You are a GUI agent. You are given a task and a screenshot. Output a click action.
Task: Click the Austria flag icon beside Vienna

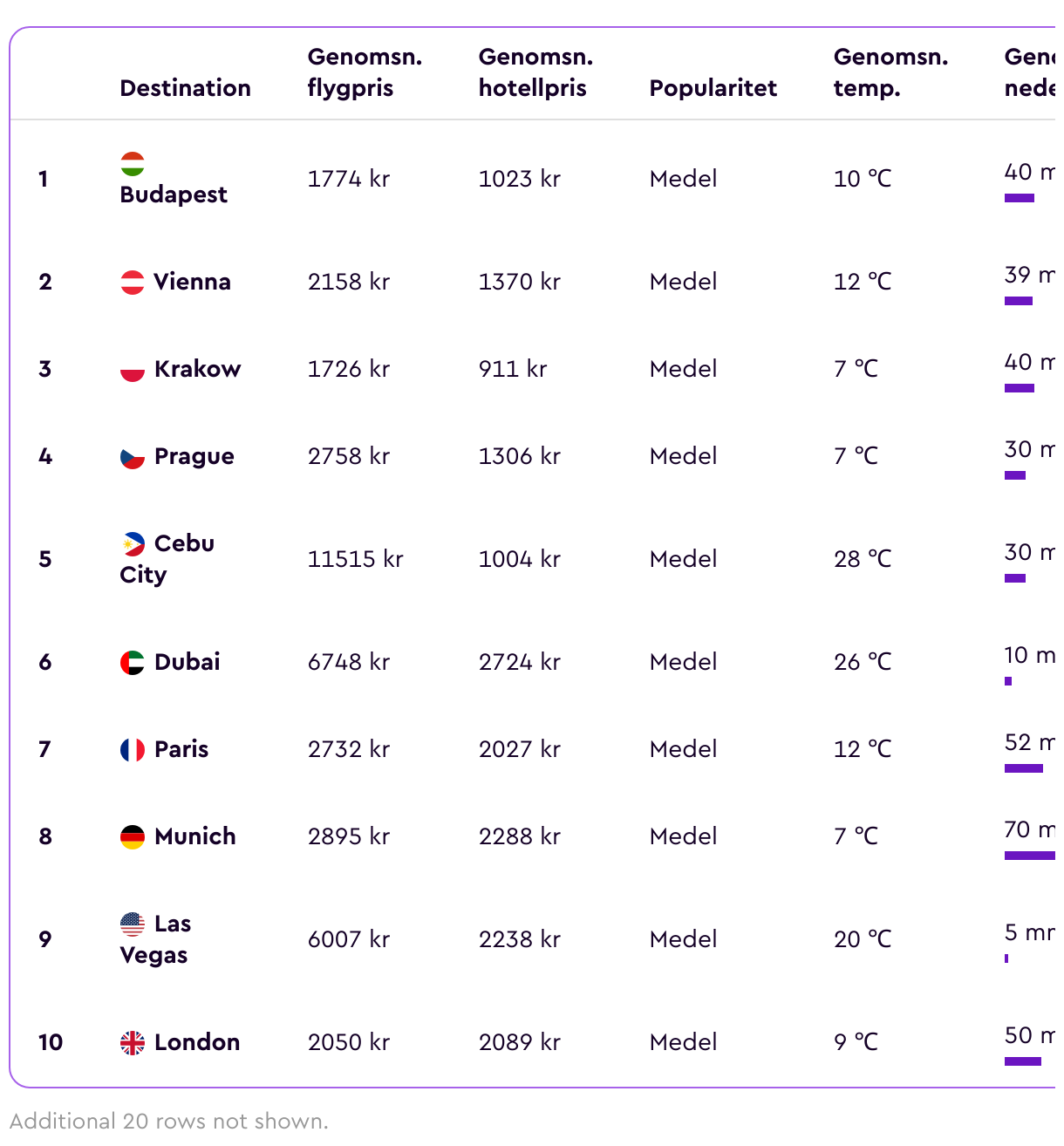133,282
